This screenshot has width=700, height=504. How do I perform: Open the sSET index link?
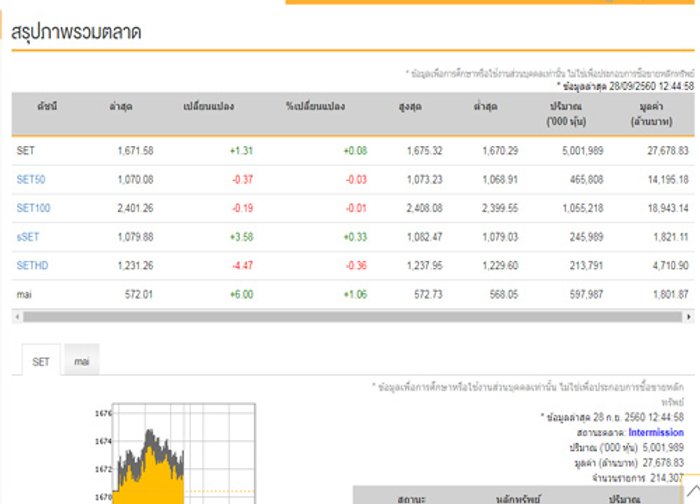click(x=28, y=237)
